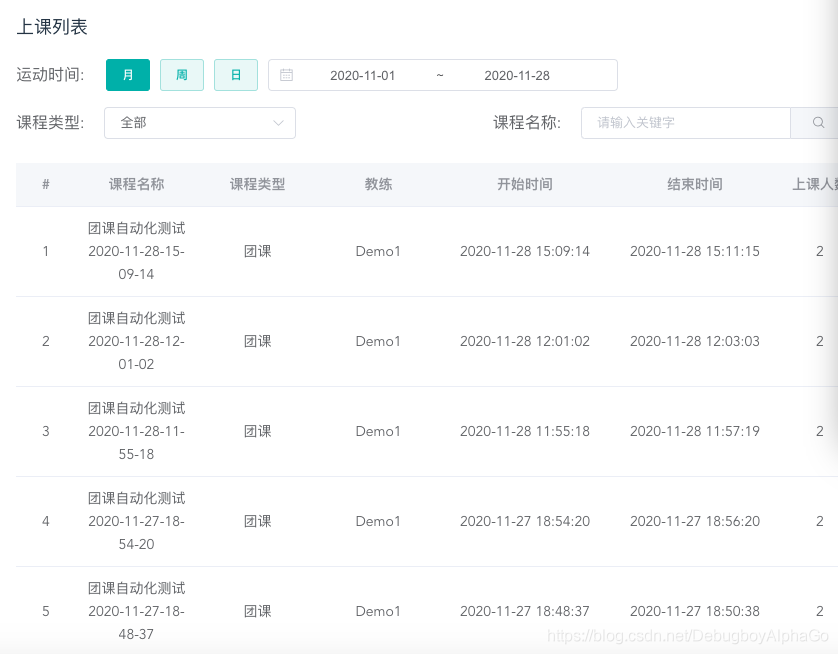Click the search magnifier icon button
Viewport: 838px width, 654px height.
coord(818,123)
